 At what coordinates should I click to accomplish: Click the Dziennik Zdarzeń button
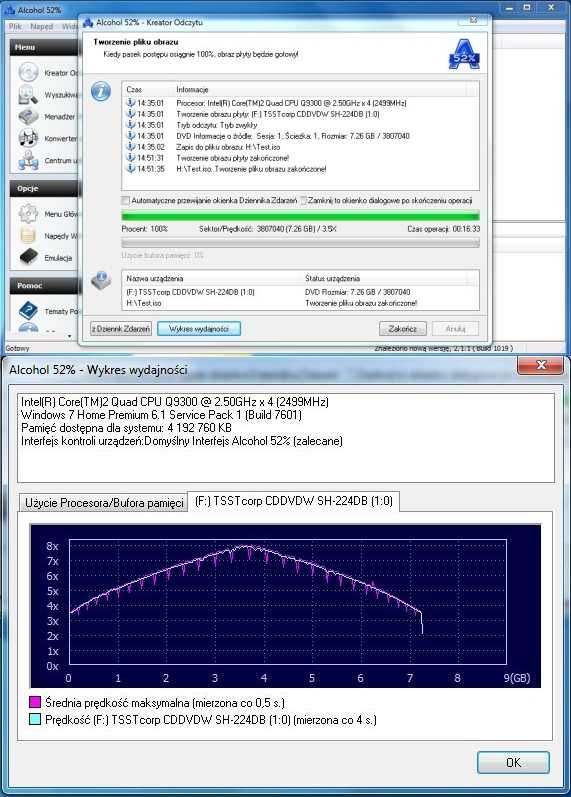pos(121,329)
